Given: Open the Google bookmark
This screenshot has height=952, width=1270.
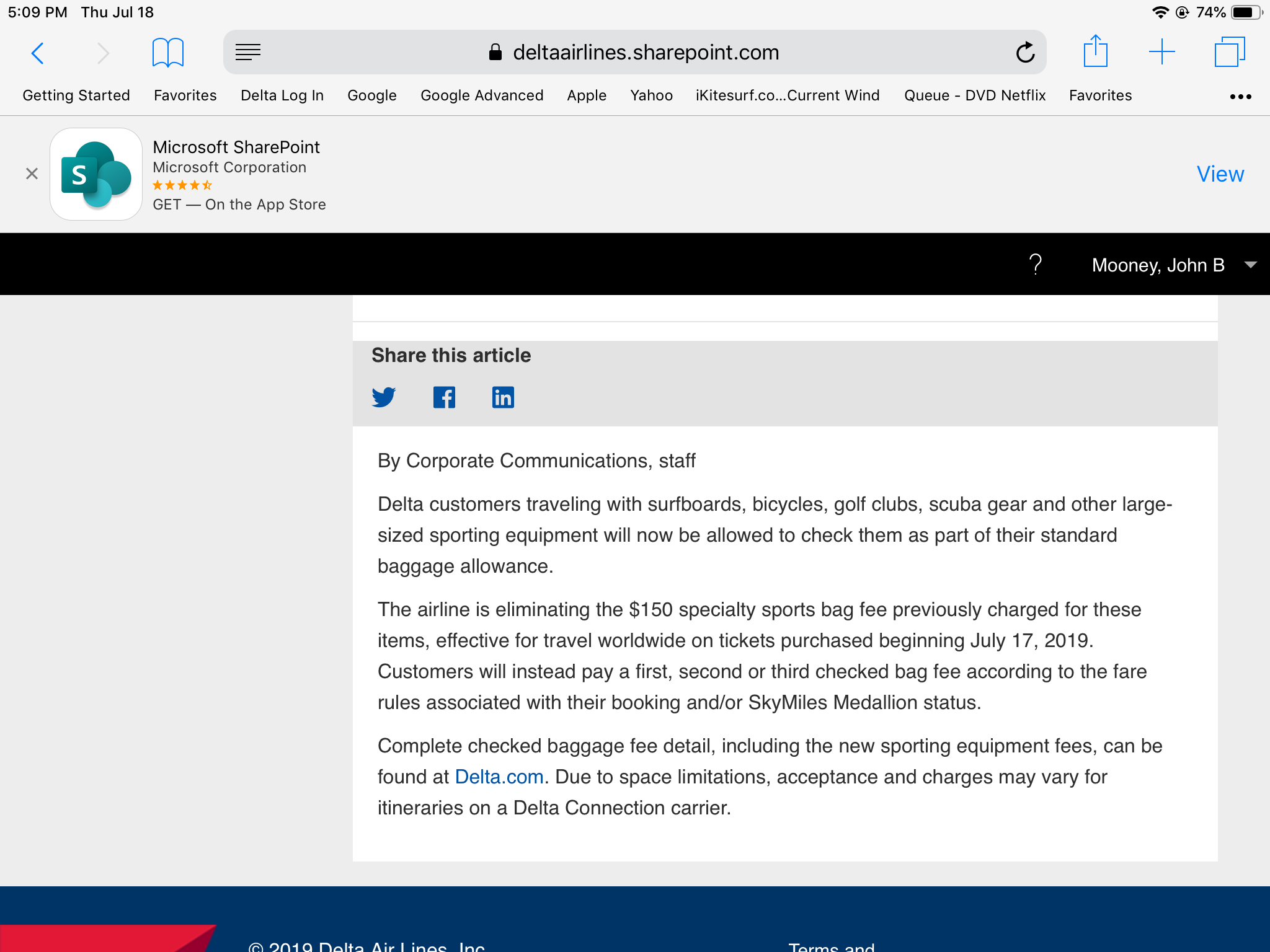Looking at the screenshot, I should 372,95.
